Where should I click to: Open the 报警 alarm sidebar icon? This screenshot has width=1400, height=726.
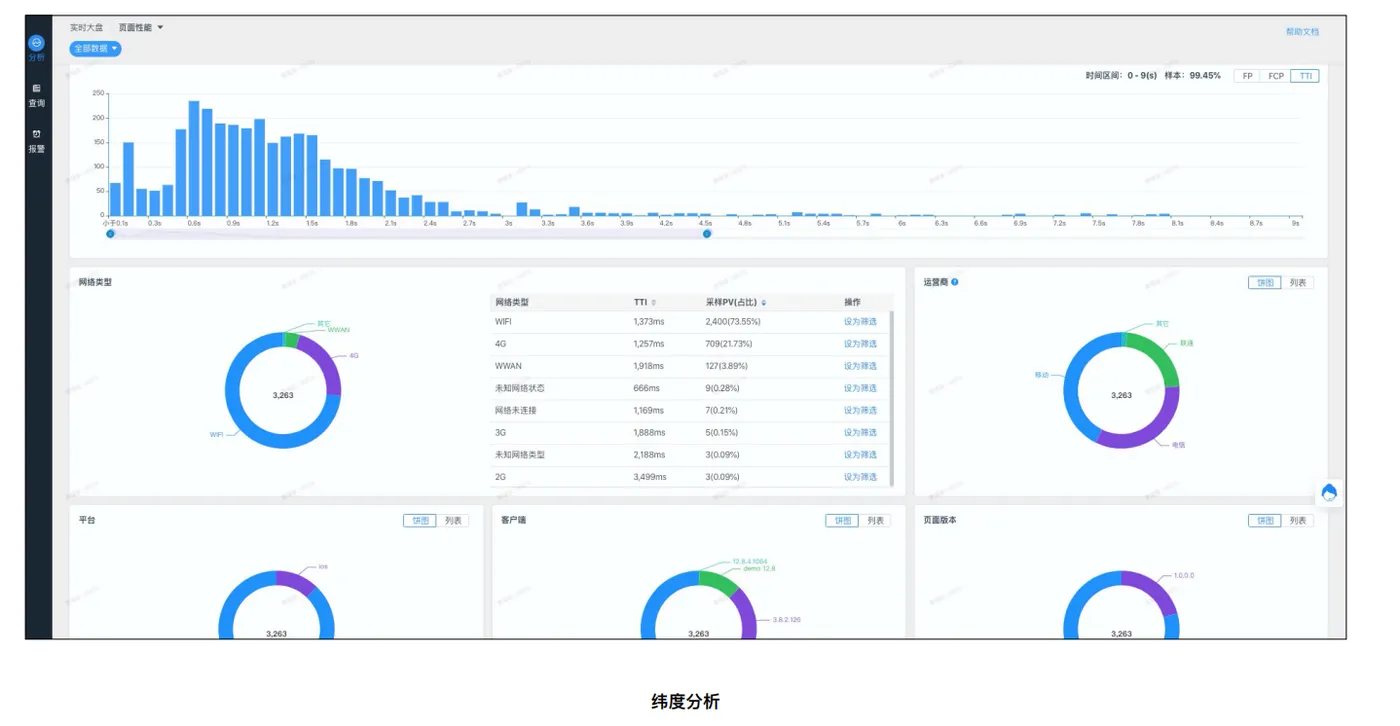coord(36,141)
